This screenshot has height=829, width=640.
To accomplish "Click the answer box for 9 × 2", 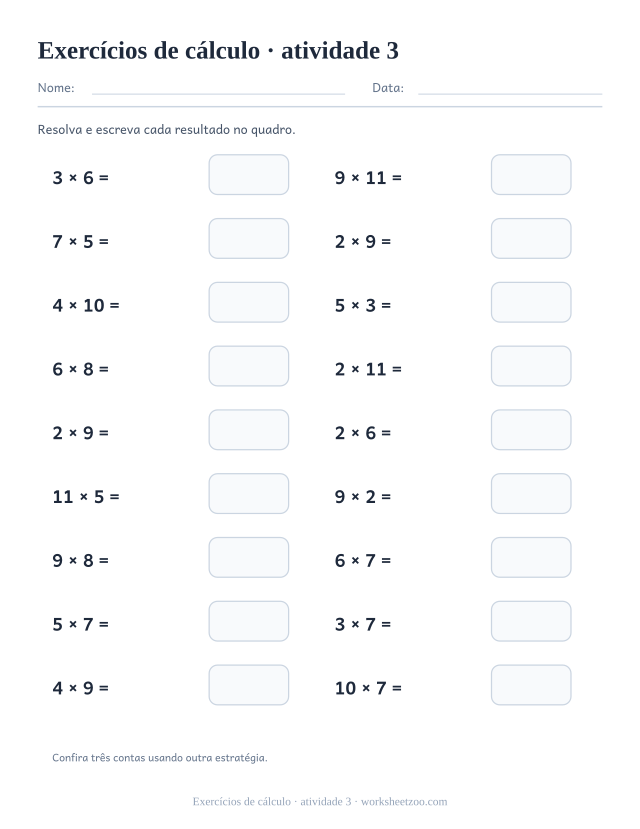I will tap(531, 494).
